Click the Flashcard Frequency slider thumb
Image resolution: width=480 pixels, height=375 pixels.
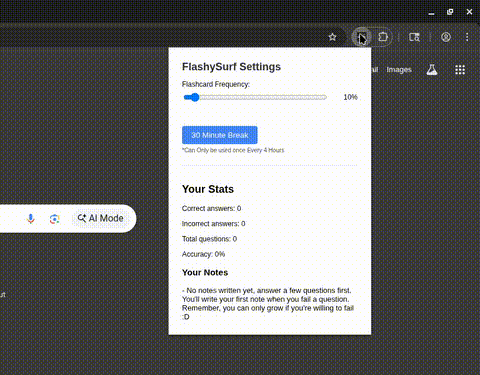point(195,97)
